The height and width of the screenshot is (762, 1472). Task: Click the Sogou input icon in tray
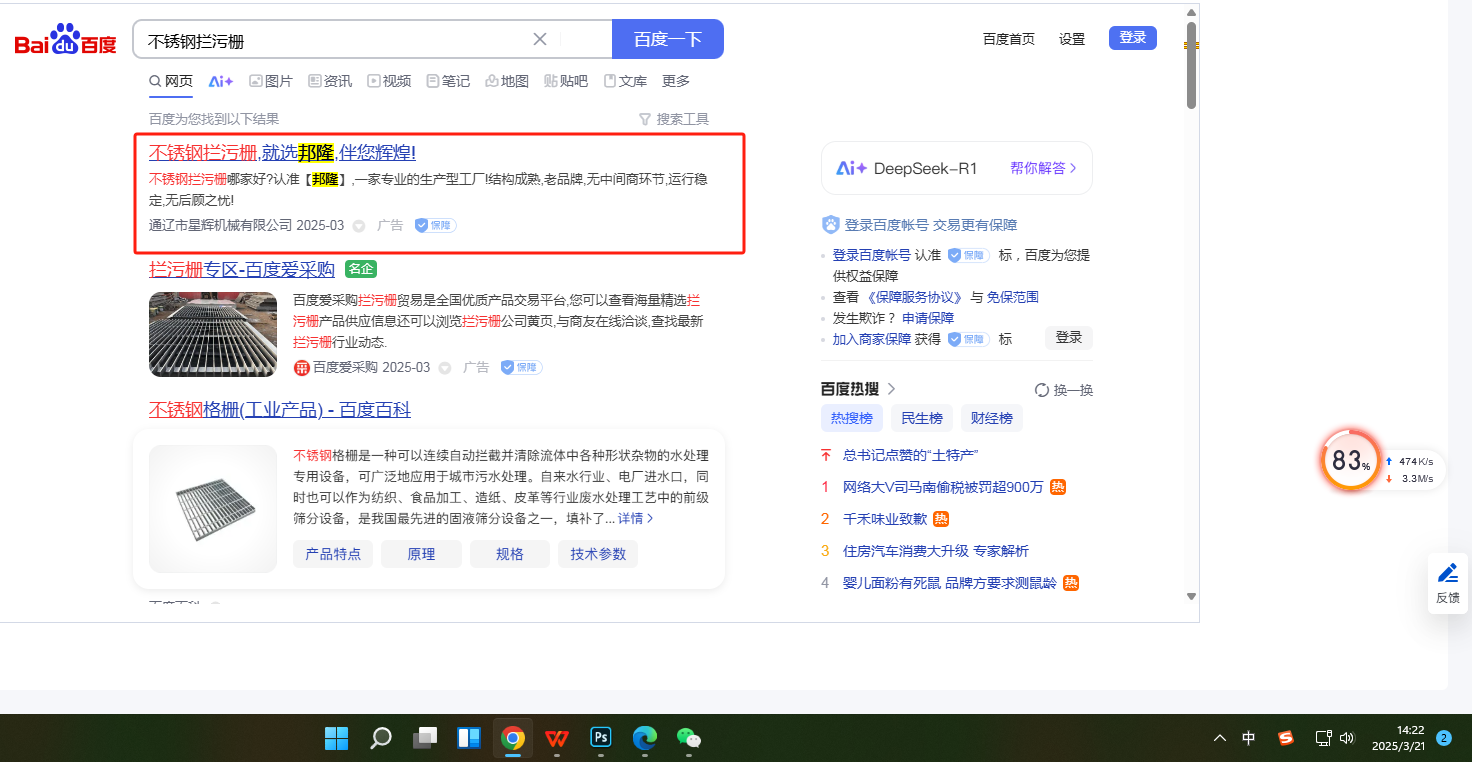[x=1286, y=738]
